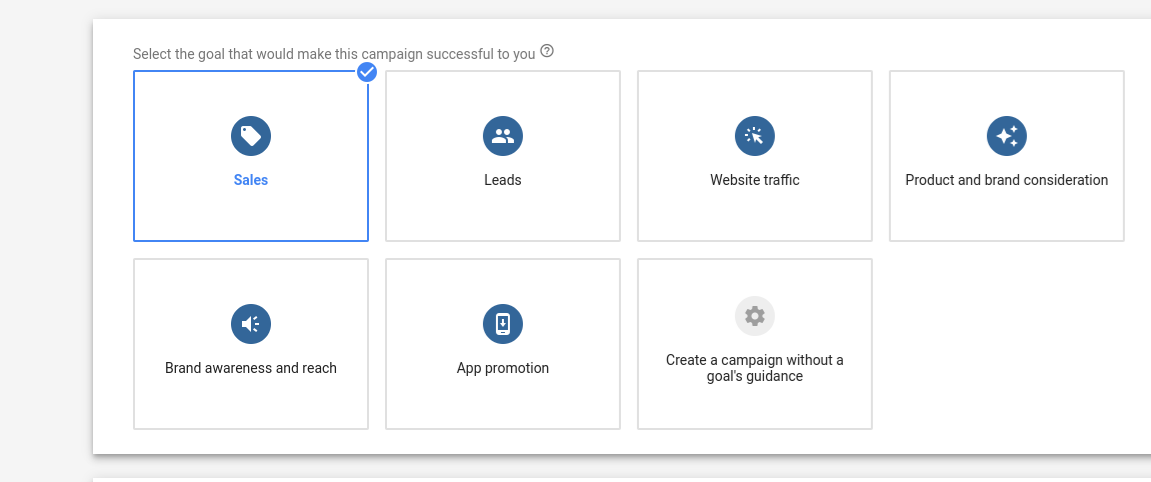Click empty slot beside the no-goal card
This screenshot has height=482, width=1151.
click(1006, 343)
